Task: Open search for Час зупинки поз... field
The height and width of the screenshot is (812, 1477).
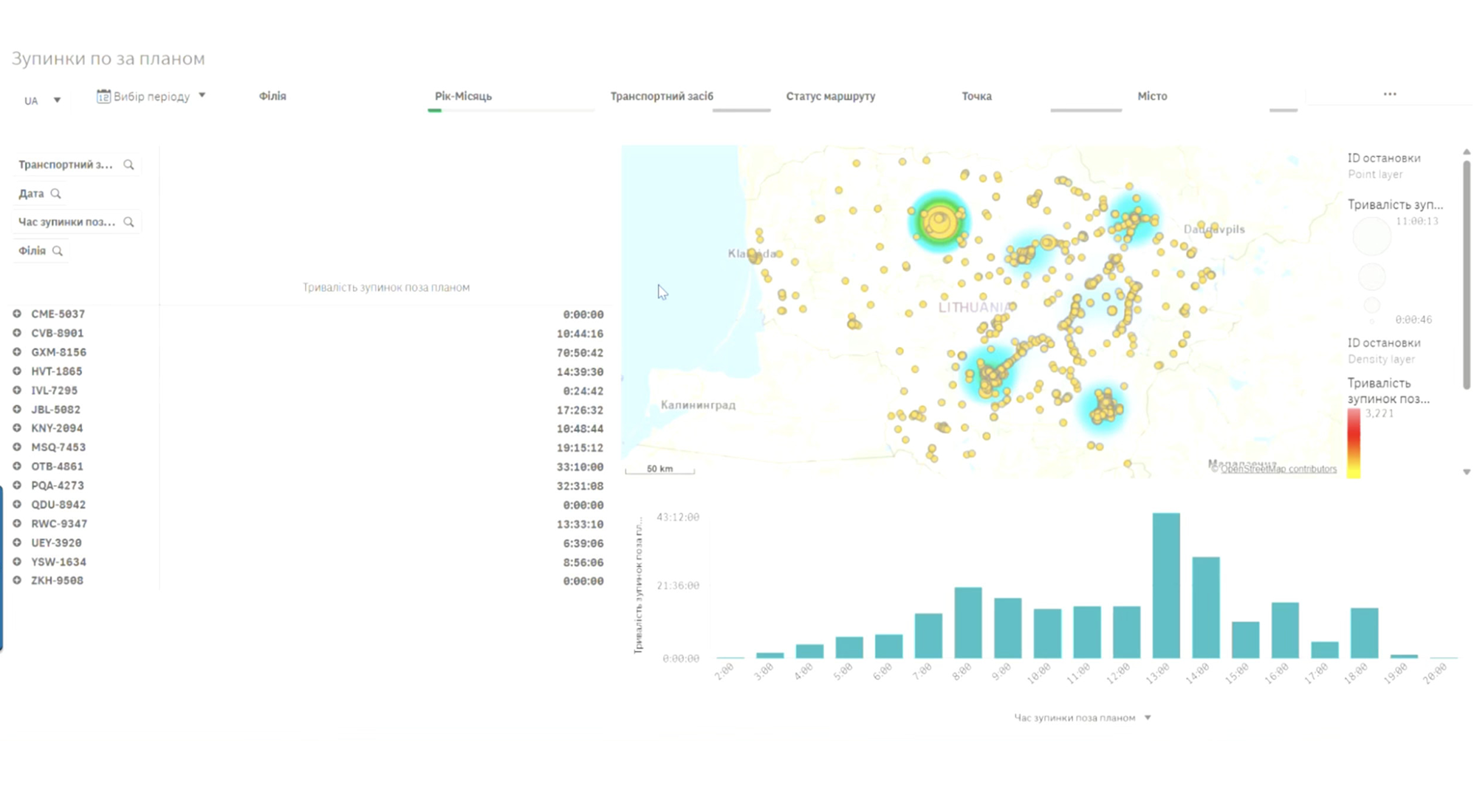Action: [x=128, y=221]
